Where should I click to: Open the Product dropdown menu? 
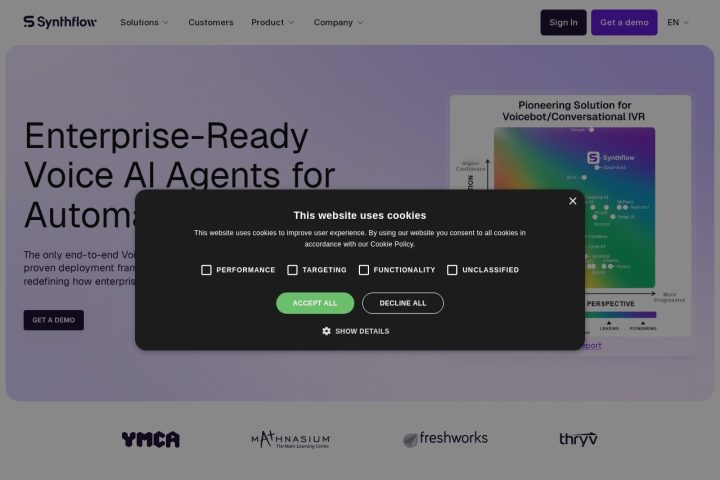[272, 22]
